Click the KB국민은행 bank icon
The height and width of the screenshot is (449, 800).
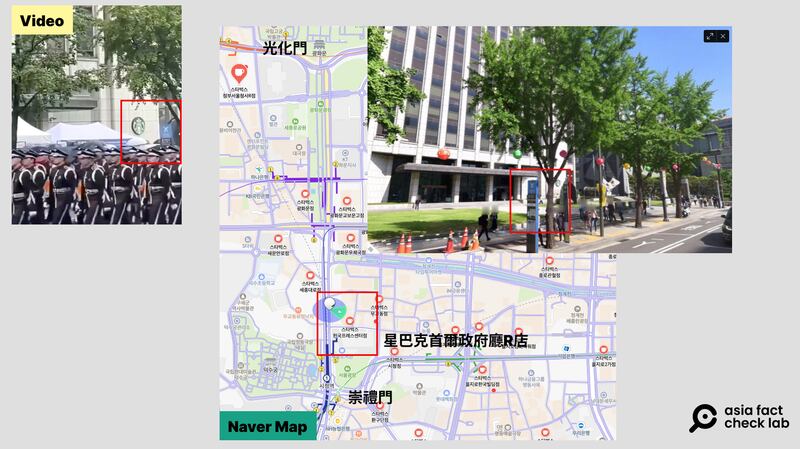[258, 189]
